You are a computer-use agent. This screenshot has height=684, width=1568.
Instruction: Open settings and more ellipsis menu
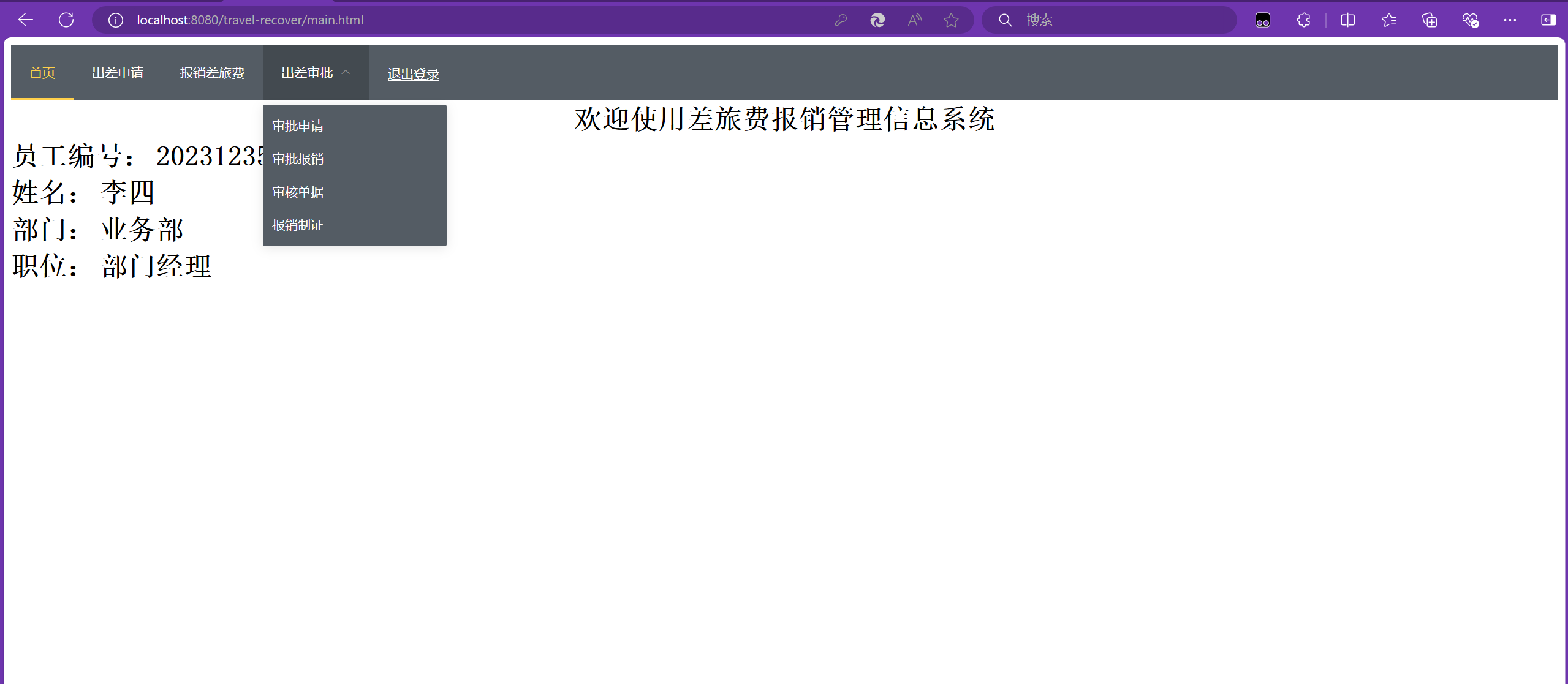pyautogui.click(x=1510, y=20)
